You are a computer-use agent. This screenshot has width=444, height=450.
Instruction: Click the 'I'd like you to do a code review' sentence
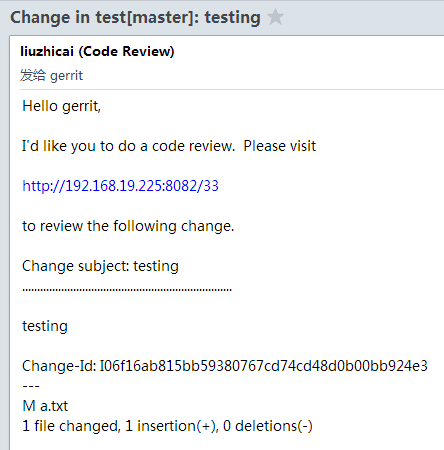(x=128, y=146)
